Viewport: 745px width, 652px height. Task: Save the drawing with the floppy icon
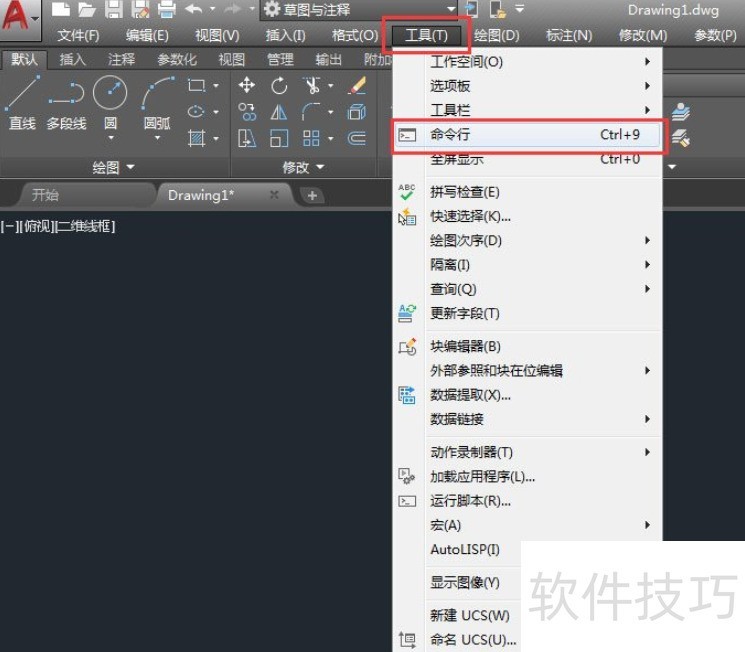[114, 9]
